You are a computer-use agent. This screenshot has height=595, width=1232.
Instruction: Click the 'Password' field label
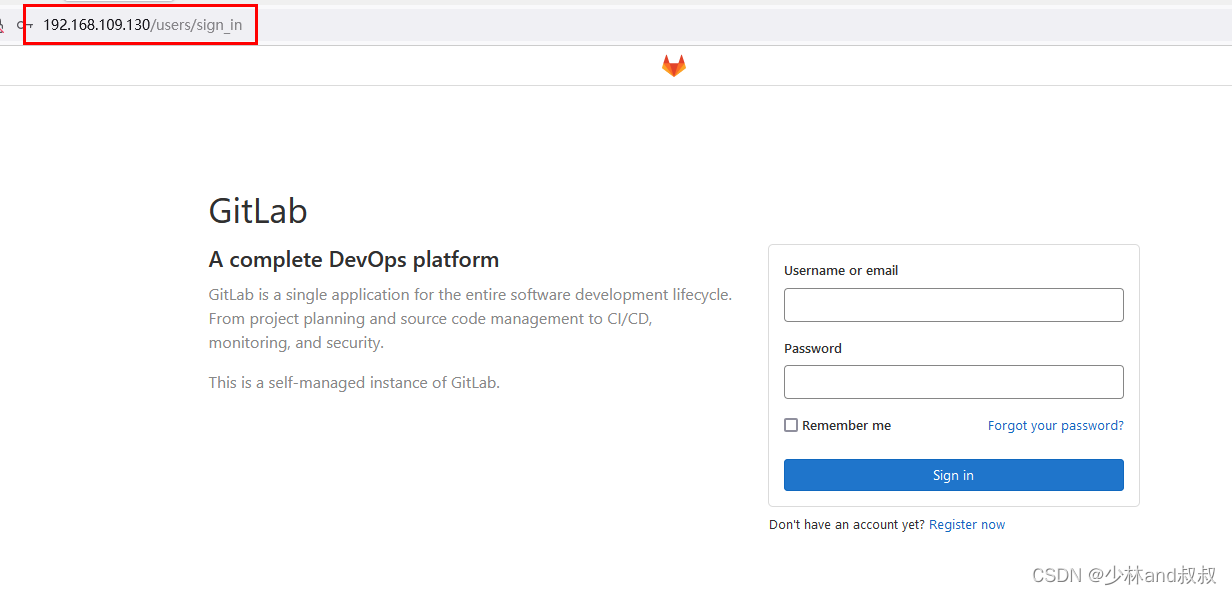click(813, 348)
